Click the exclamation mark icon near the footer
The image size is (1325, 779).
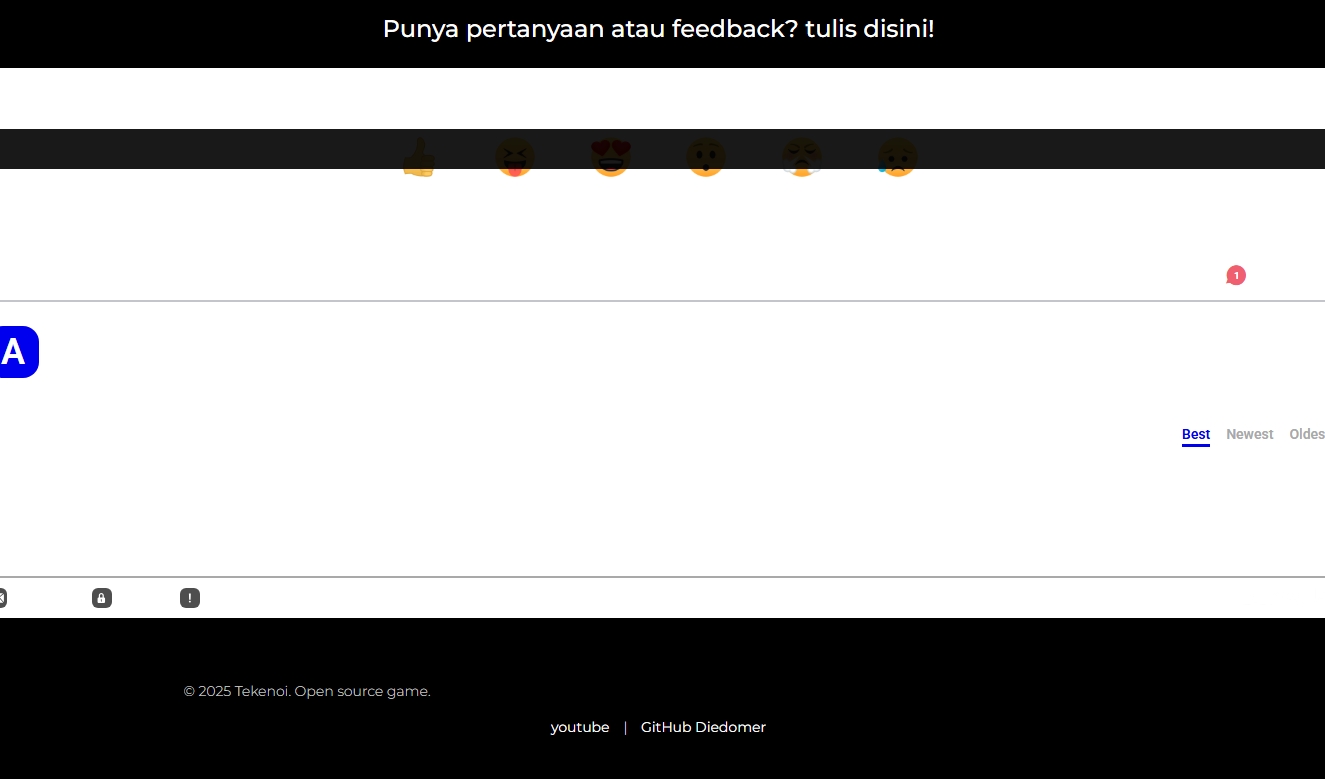pos(189,597)
